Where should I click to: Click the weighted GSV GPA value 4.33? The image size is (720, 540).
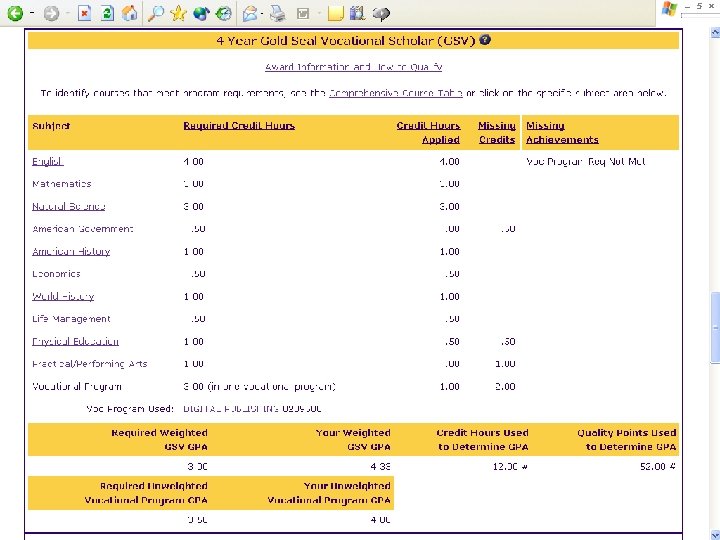[380, 467]
